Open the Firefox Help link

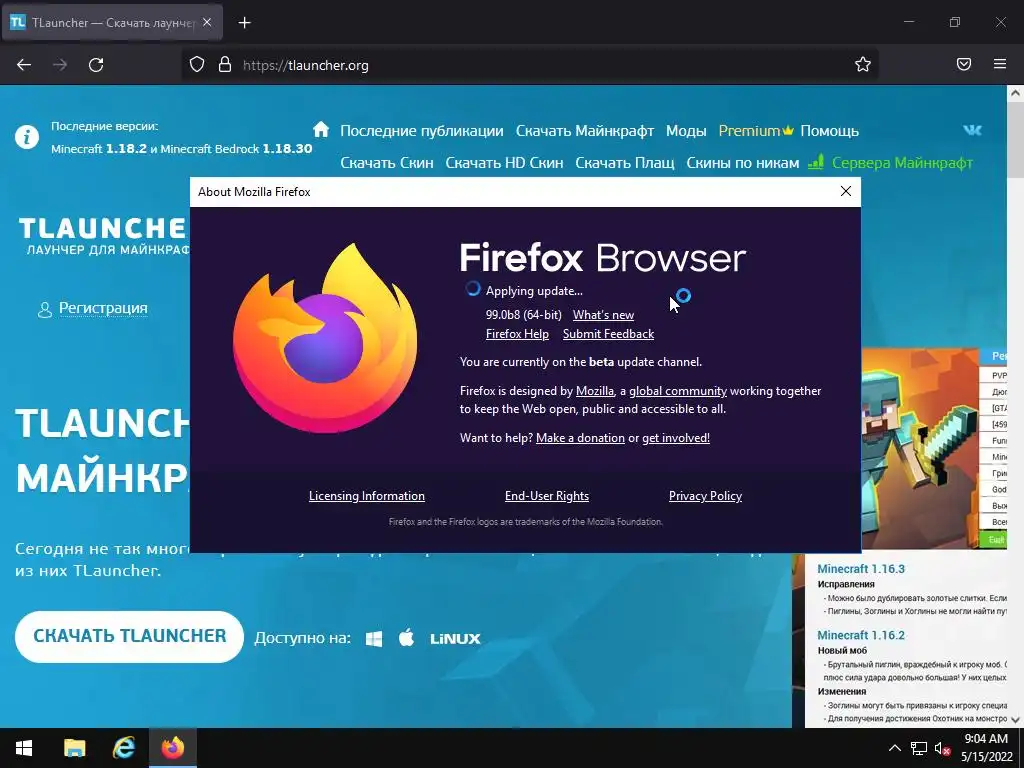tap(517, 334)
